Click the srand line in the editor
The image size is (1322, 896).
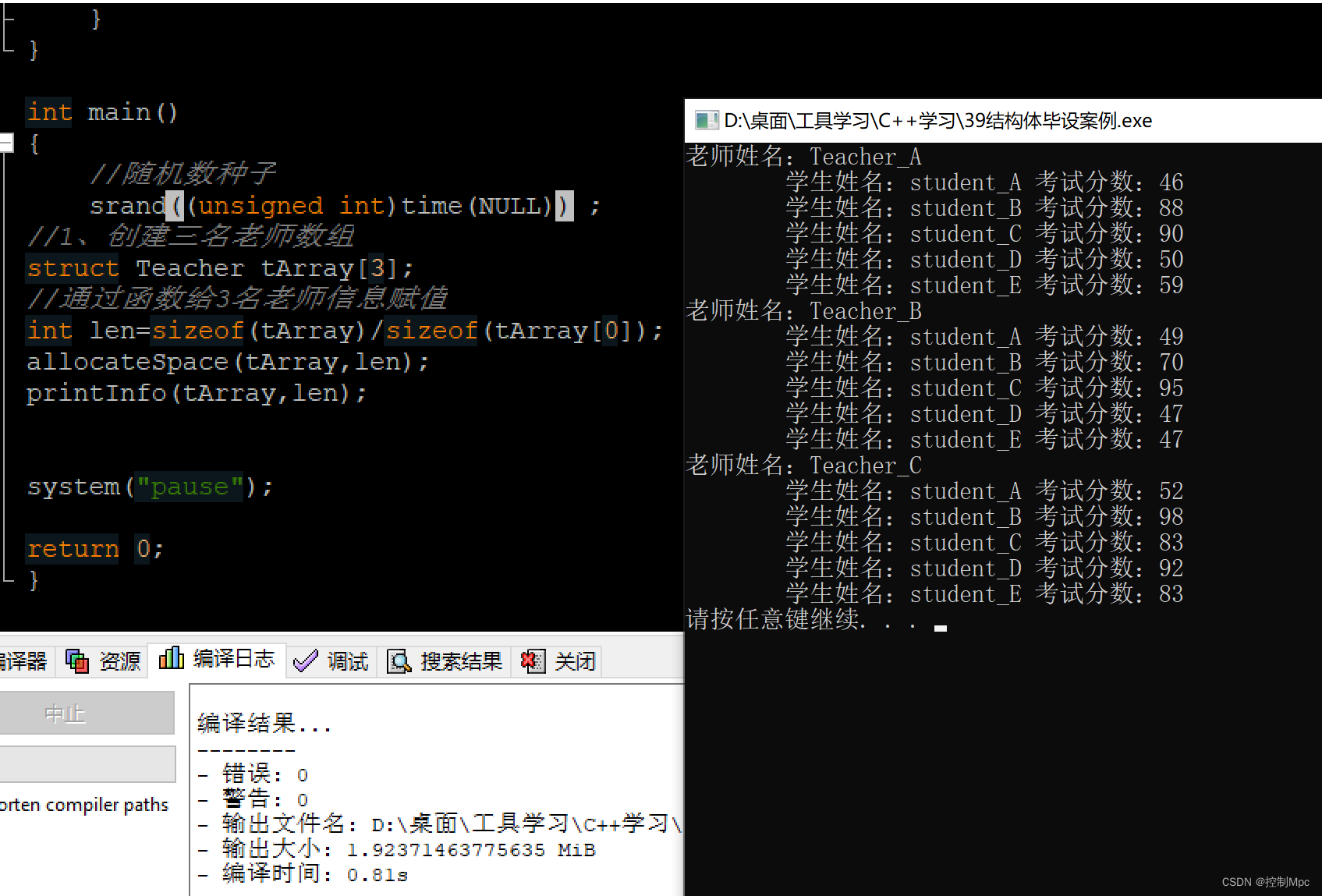pos(343,205)
